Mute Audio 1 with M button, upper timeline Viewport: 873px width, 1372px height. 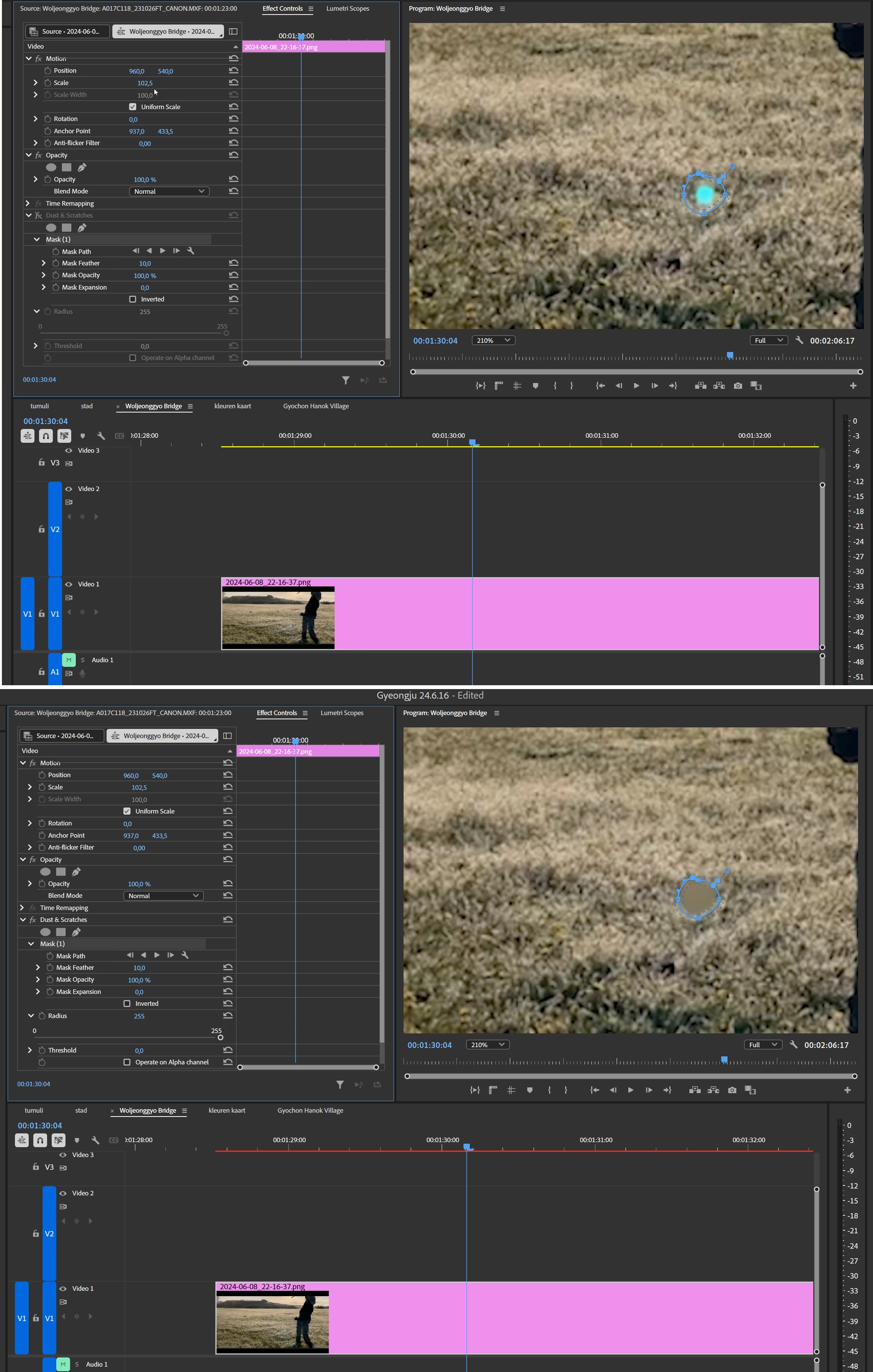pyautogui.click(x=68, y=660)
